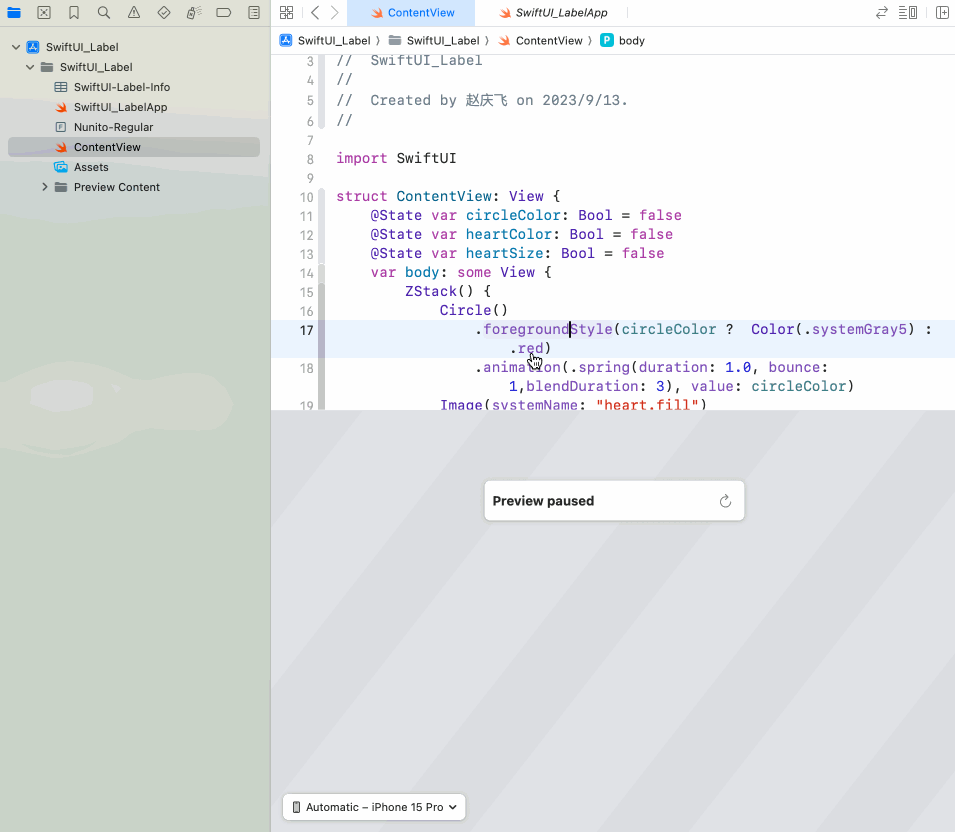This screenshot has height=832, width=955.
Task: Click the body item in the breadcrumb
Action: pyautogui.click(x=631, y=41)
